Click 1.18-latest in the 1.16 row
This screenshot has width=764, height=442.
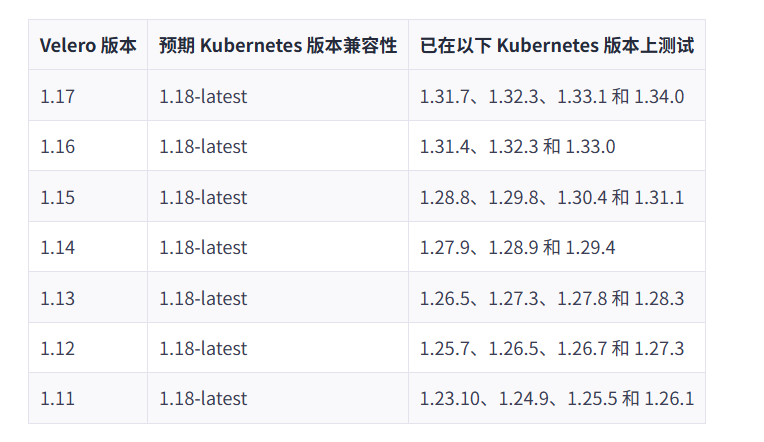click(203, 147)
